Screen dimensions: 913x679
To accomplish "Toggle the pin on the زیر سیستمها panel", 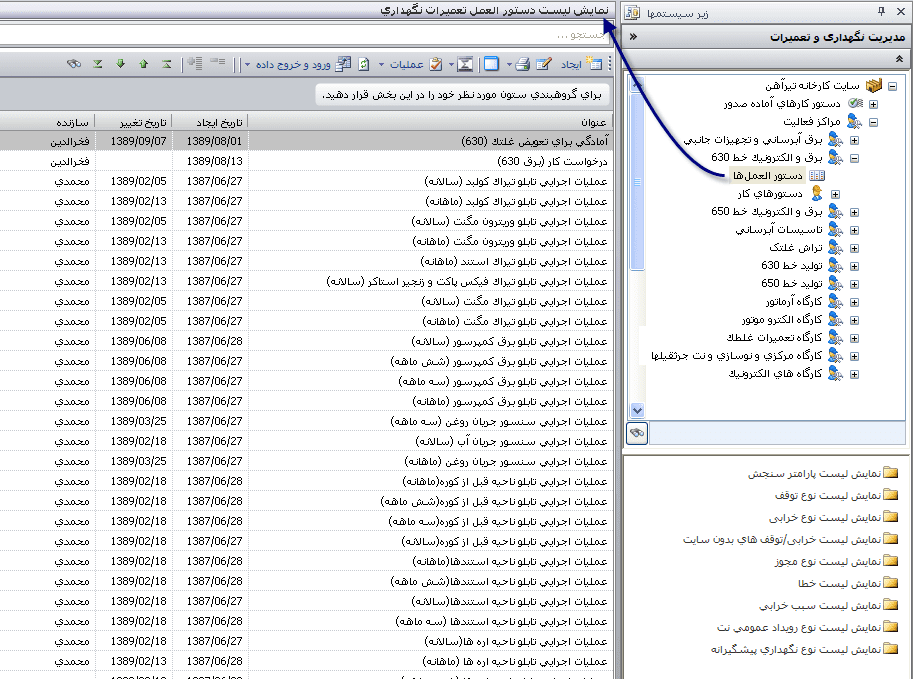I will (x=881, y=12).
